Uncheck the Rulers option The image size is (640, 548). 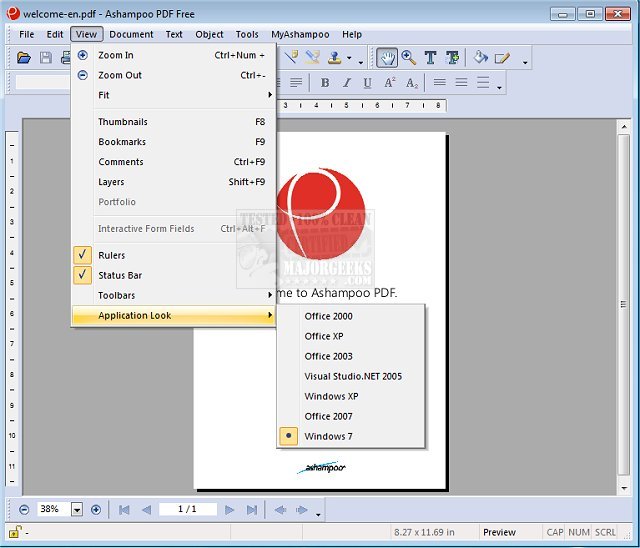pos(111,255)
